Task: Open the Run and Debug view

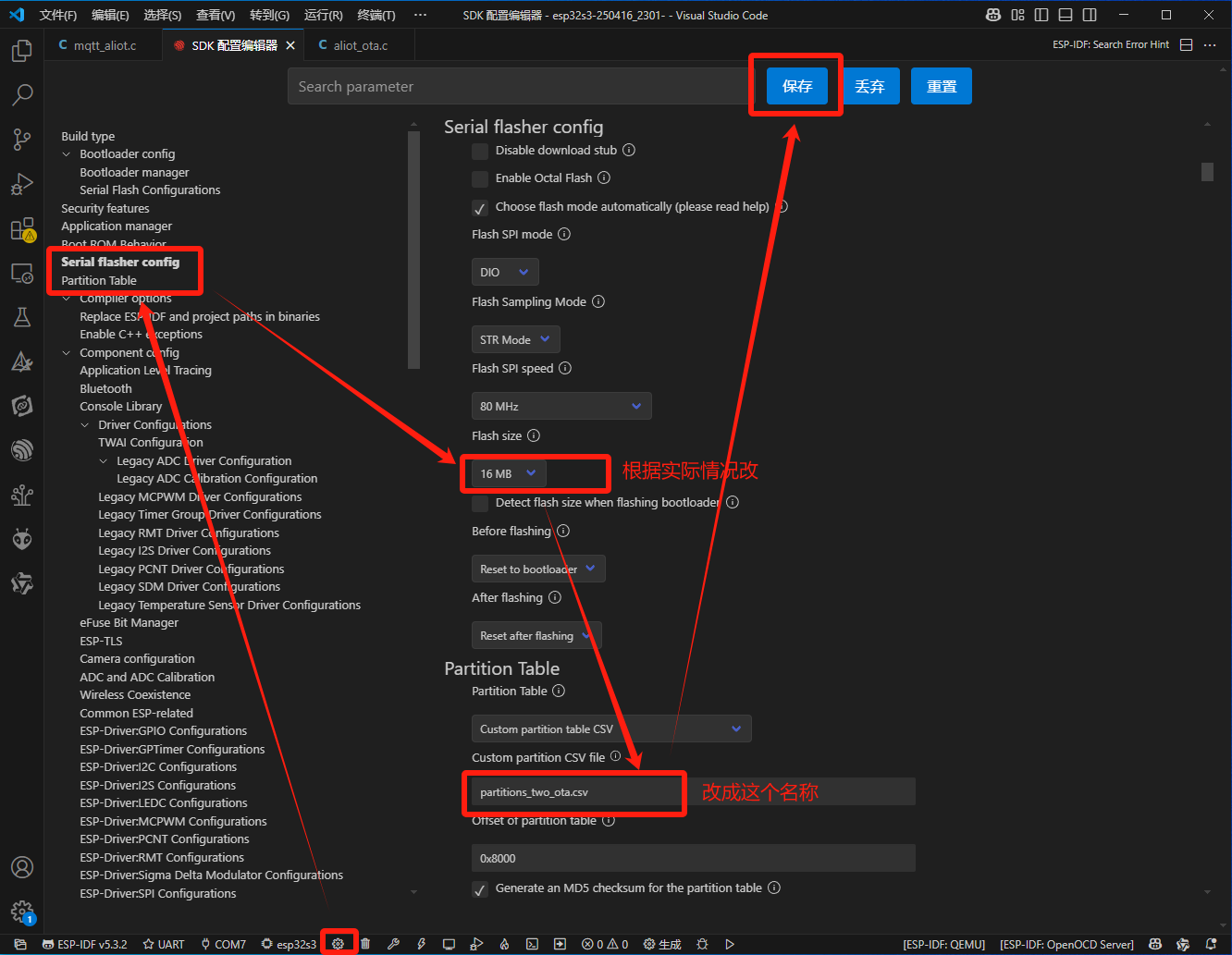Action: pyautogui.click(x=22, y=184)
